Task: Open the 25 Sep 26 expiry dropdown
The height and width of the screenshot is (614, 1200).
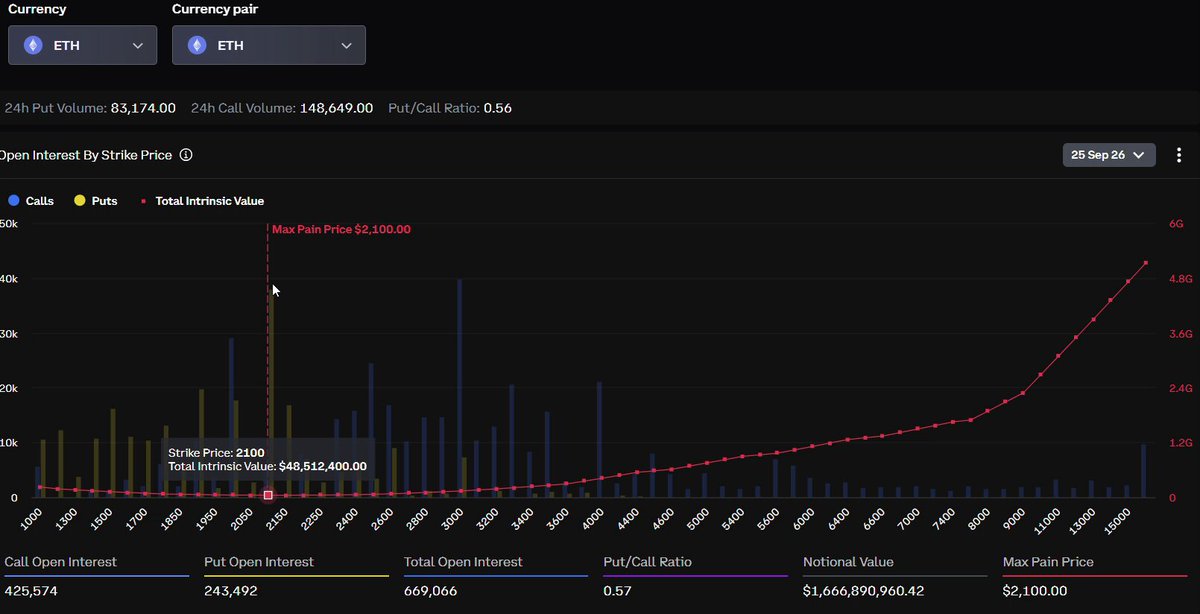Action: 1109,155
